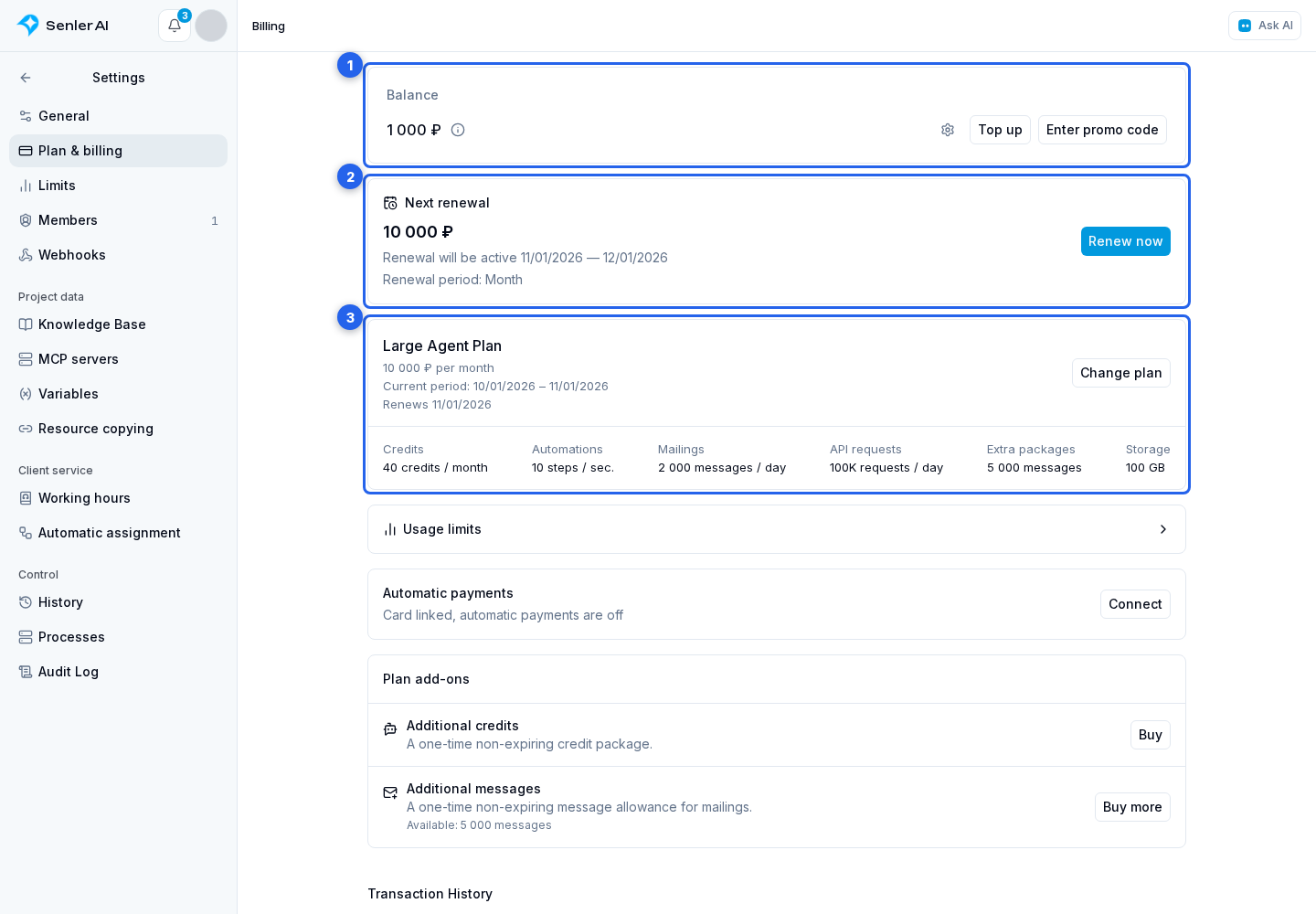Viewport: 1316px width, 914px height.
Task: Open Automatic assignment settings
Action: [x=118, y=533]
